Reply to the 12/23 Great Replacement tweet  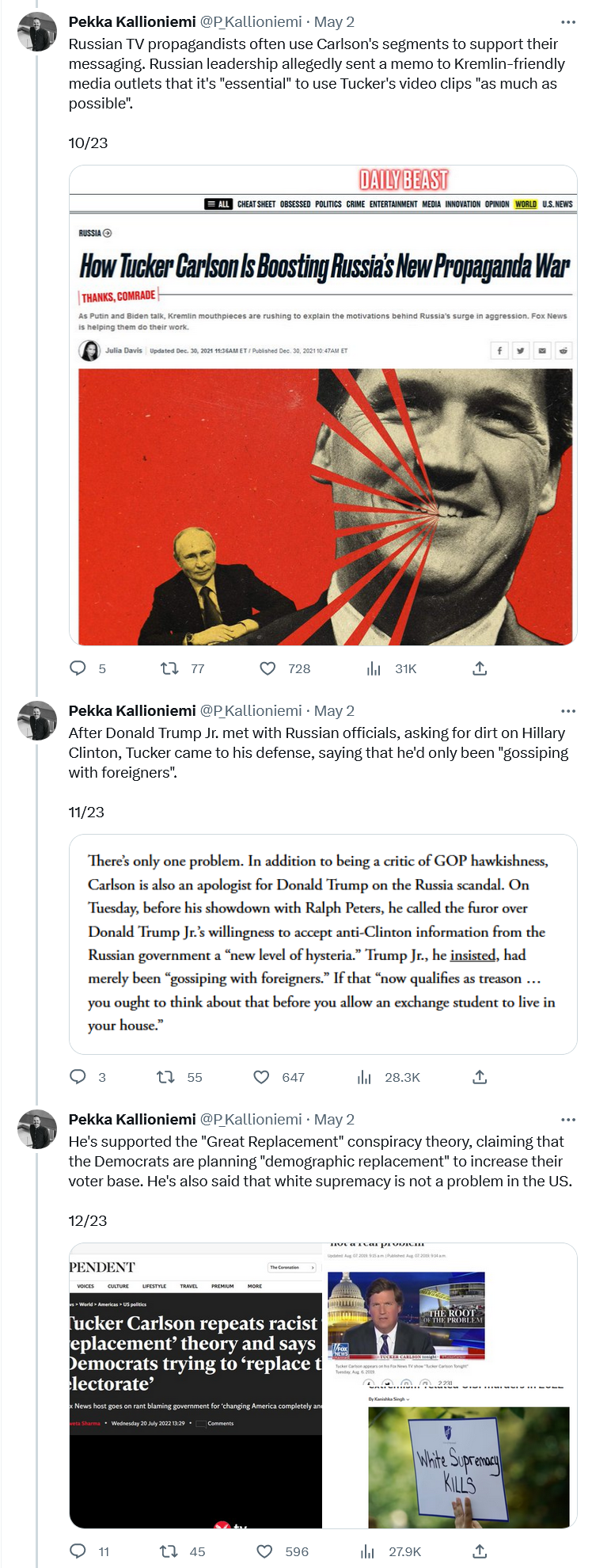78,1551
